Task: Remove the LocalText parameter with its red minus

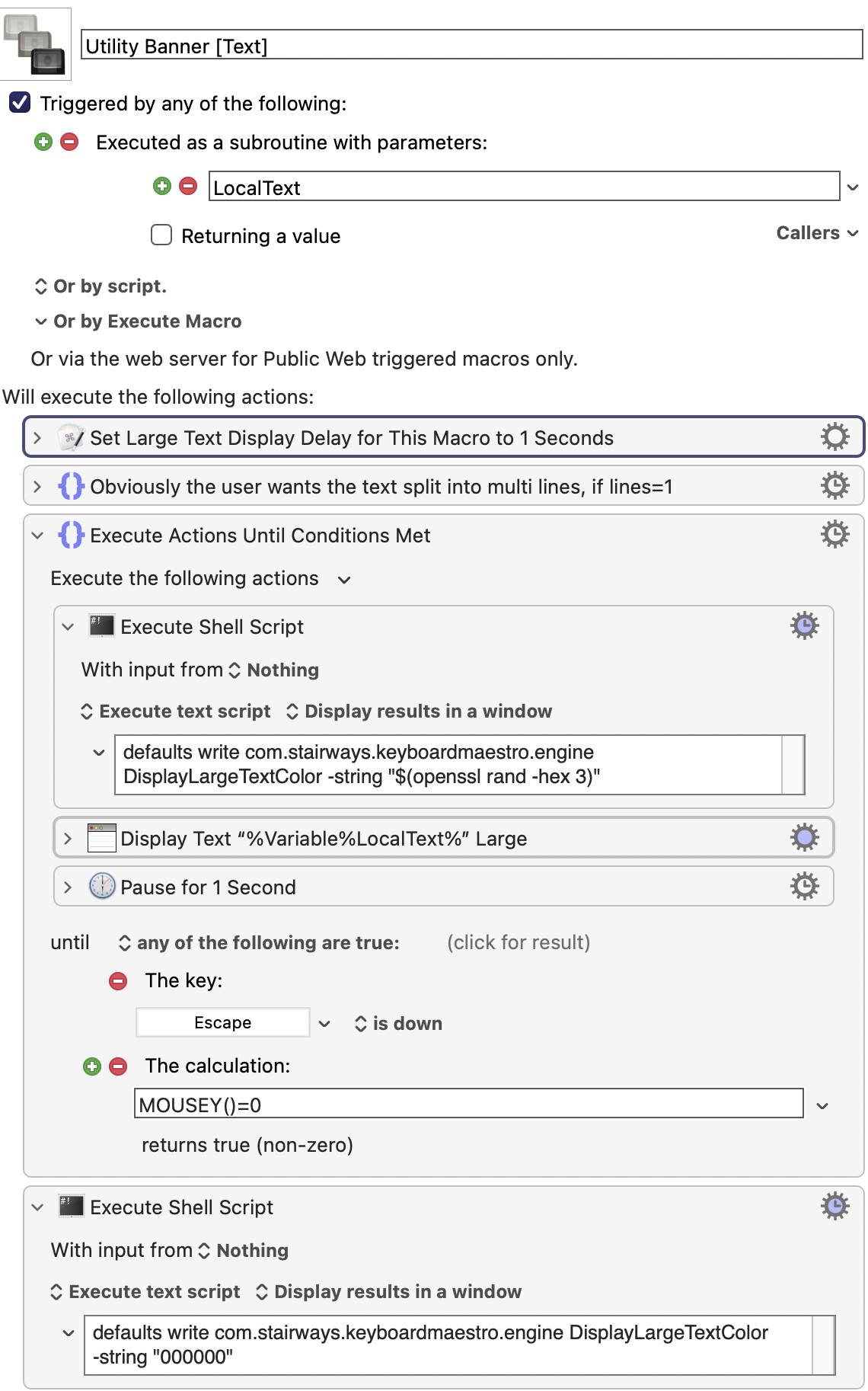Action: pyautogui.click(x=188, y=186)
